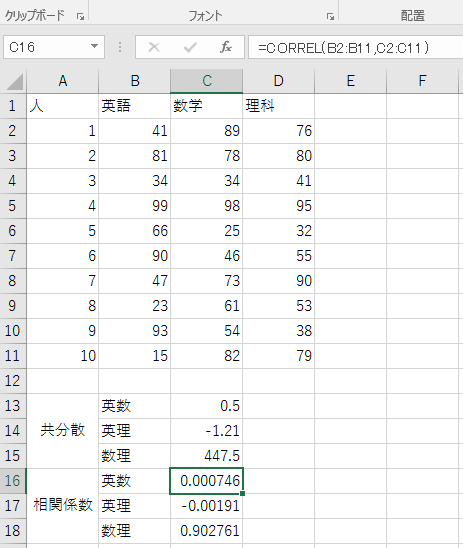Screen dimensions: 463x548
Task: Select cell with value 0.902761
Action: point(207,531)
